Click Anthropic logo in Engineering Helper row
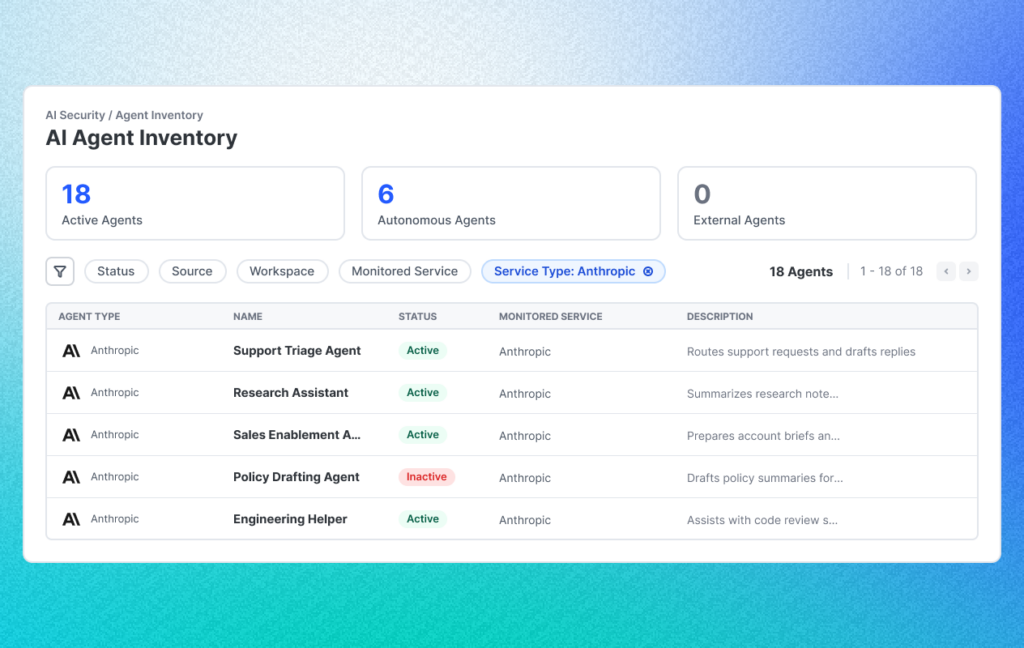 click(71, 519)
